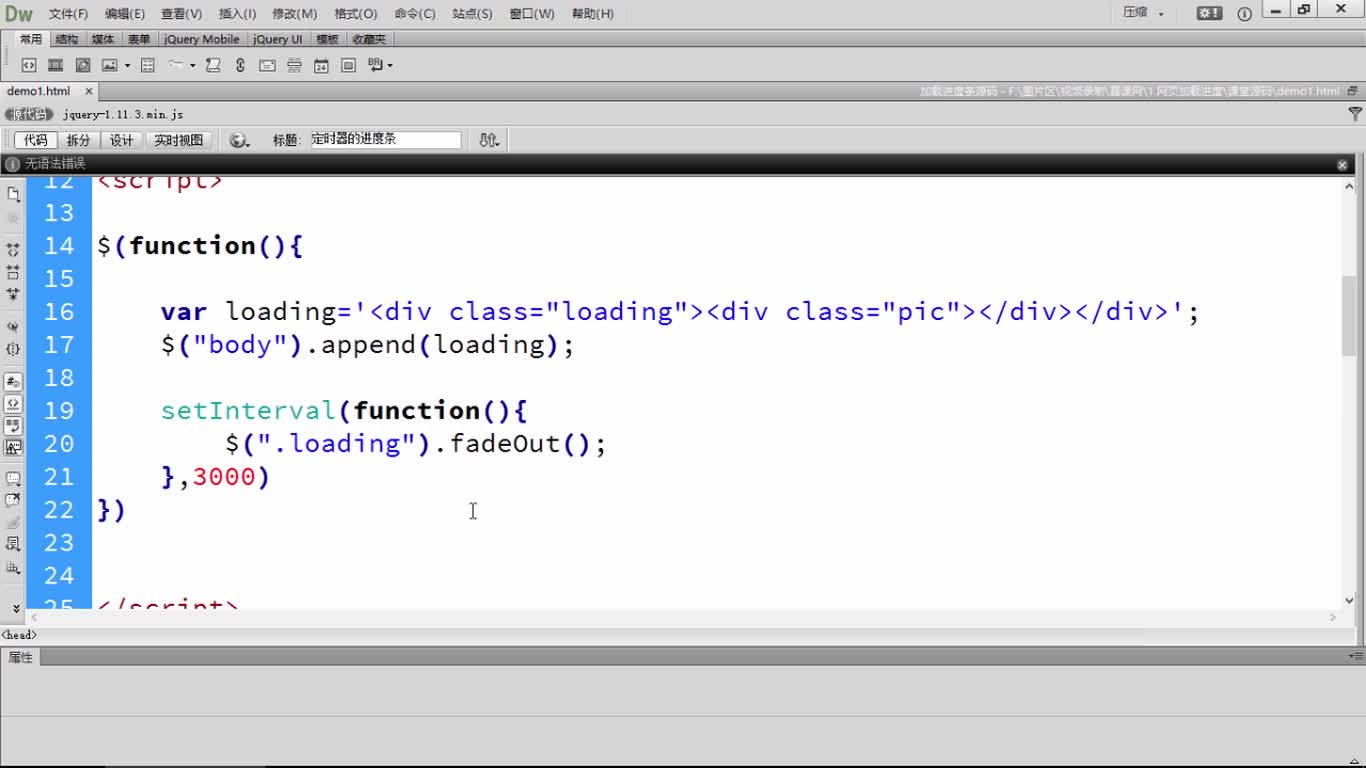Switch to the 收藏夹 insert tab

coord(369,39)
